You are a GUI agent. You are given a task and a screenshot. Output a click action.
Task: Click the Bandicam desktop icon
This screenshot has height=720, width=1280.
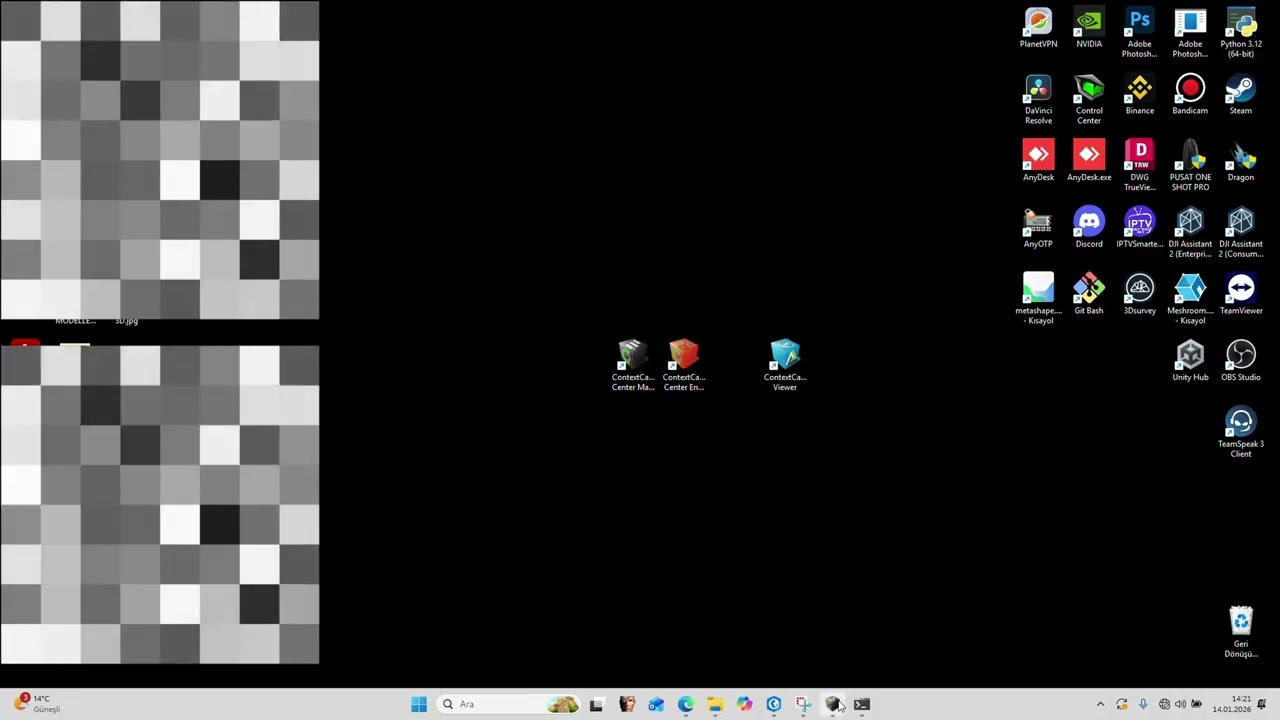[x=1190, y=95]
